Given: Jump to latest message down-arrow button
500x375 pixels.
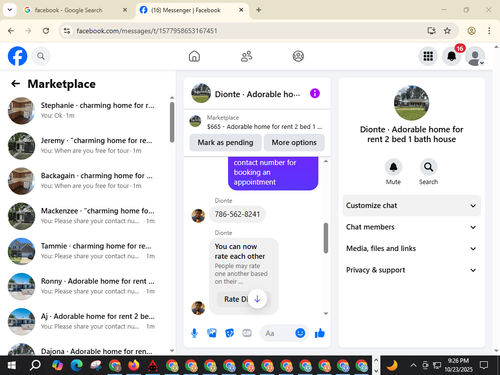Looking at the screenshot, I should pyautogui.click(x=257, y=299).
